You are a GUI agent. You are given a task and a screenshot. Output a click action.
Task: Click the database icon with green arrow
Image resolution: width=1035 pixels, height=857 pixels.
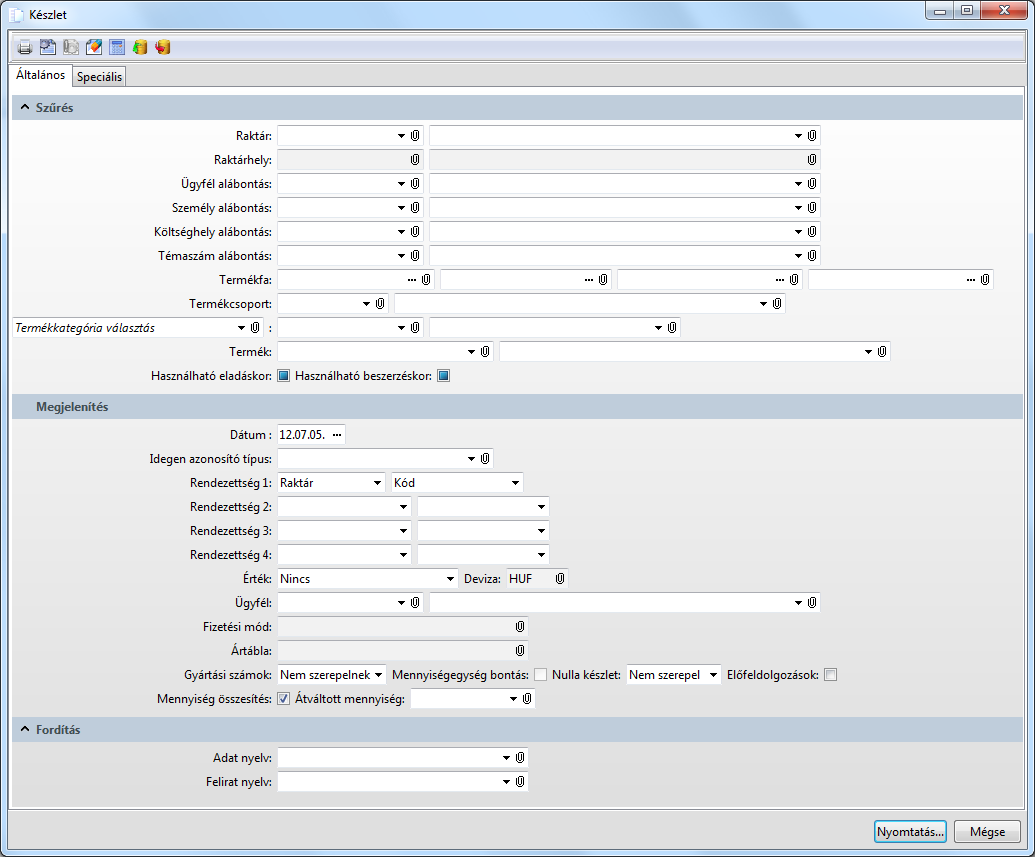click(140, 47)
